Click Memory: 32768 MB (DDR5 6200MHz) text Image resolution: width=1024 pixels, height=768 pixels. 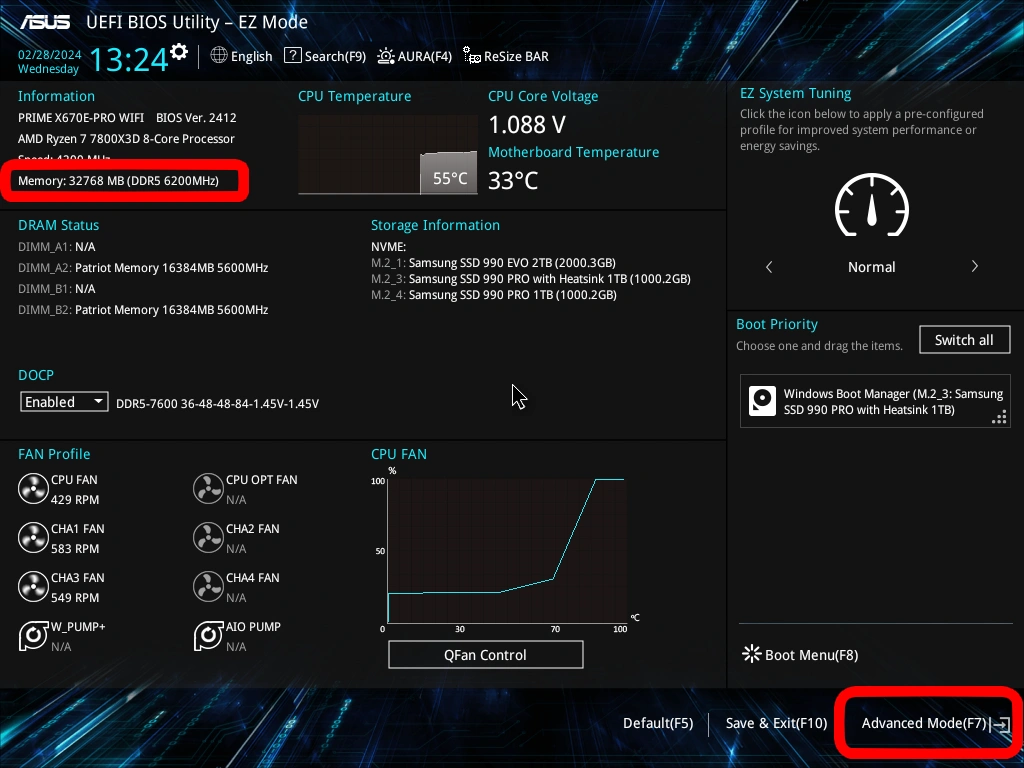click(118, 181)
